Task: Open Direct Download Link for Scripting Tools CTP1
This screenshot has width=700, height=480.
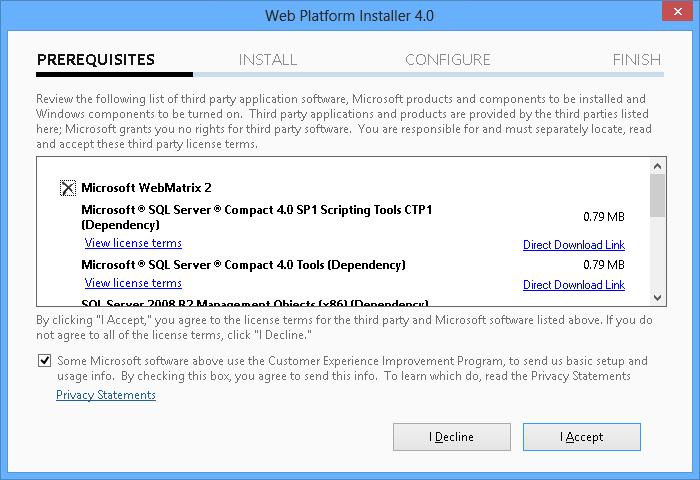Action: [573, 245]
